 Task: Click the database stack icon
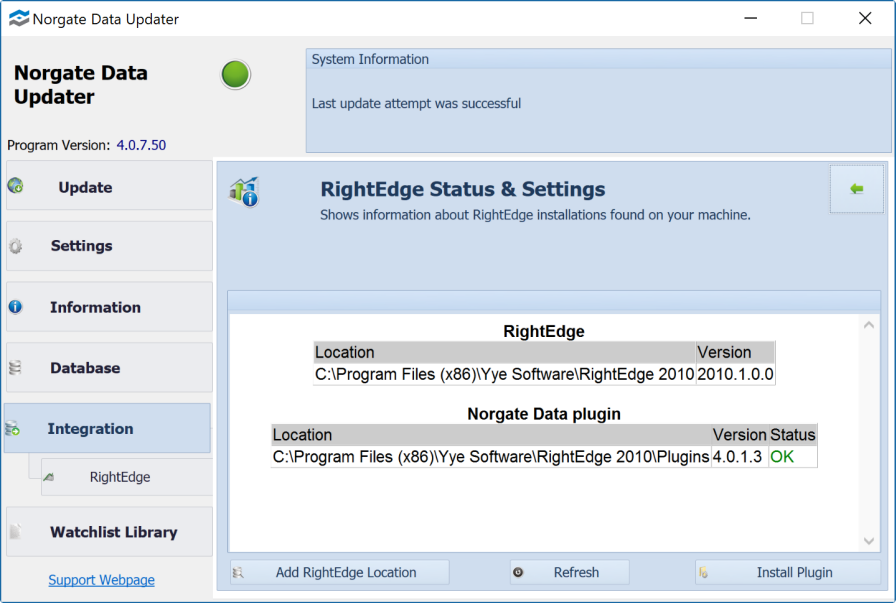(x=16, y=368)
